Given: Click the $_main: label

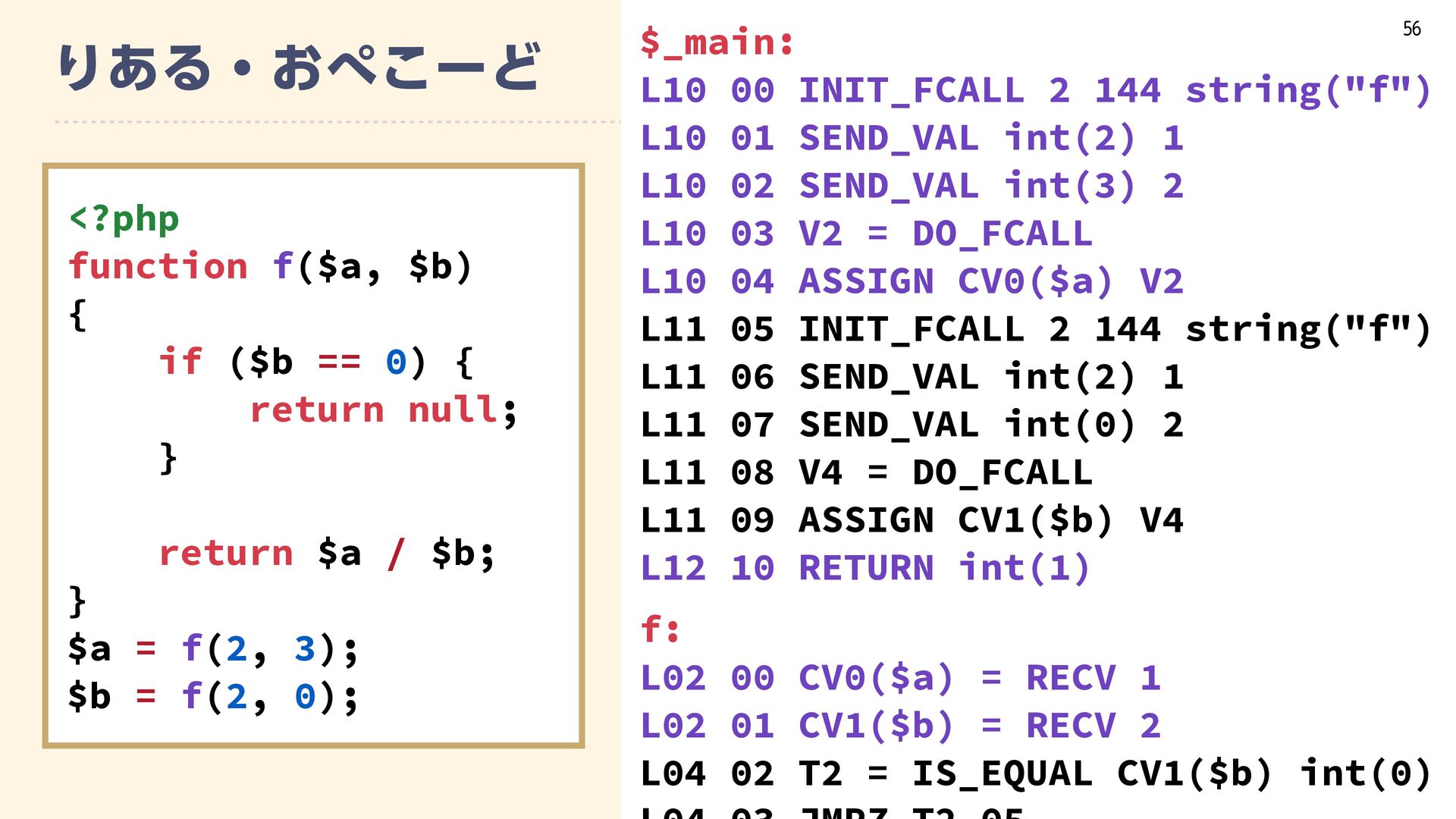Looking at the screenshot, I should 717,42.
